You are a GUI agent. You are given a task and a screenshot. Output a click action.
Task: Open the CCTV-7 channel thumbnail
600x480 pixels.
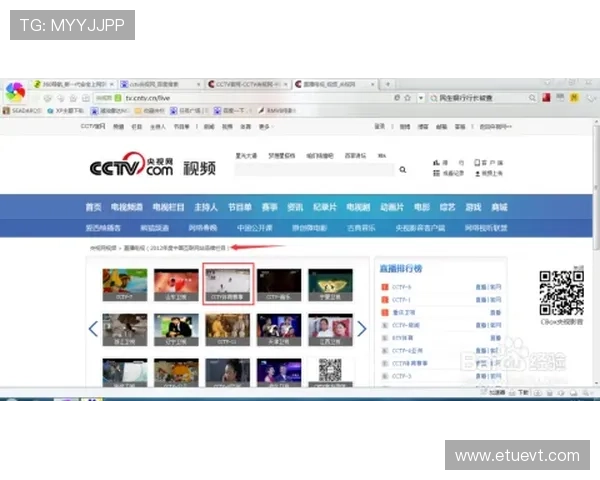tap(125, 285)
